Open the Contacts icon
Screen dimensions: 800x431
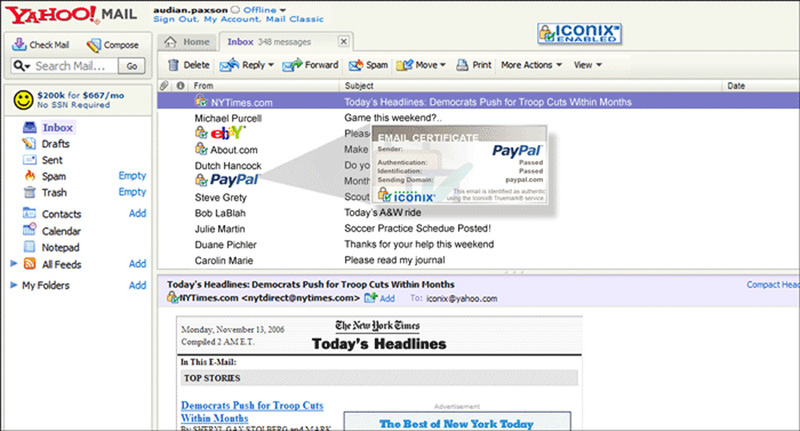pos(29,213)
